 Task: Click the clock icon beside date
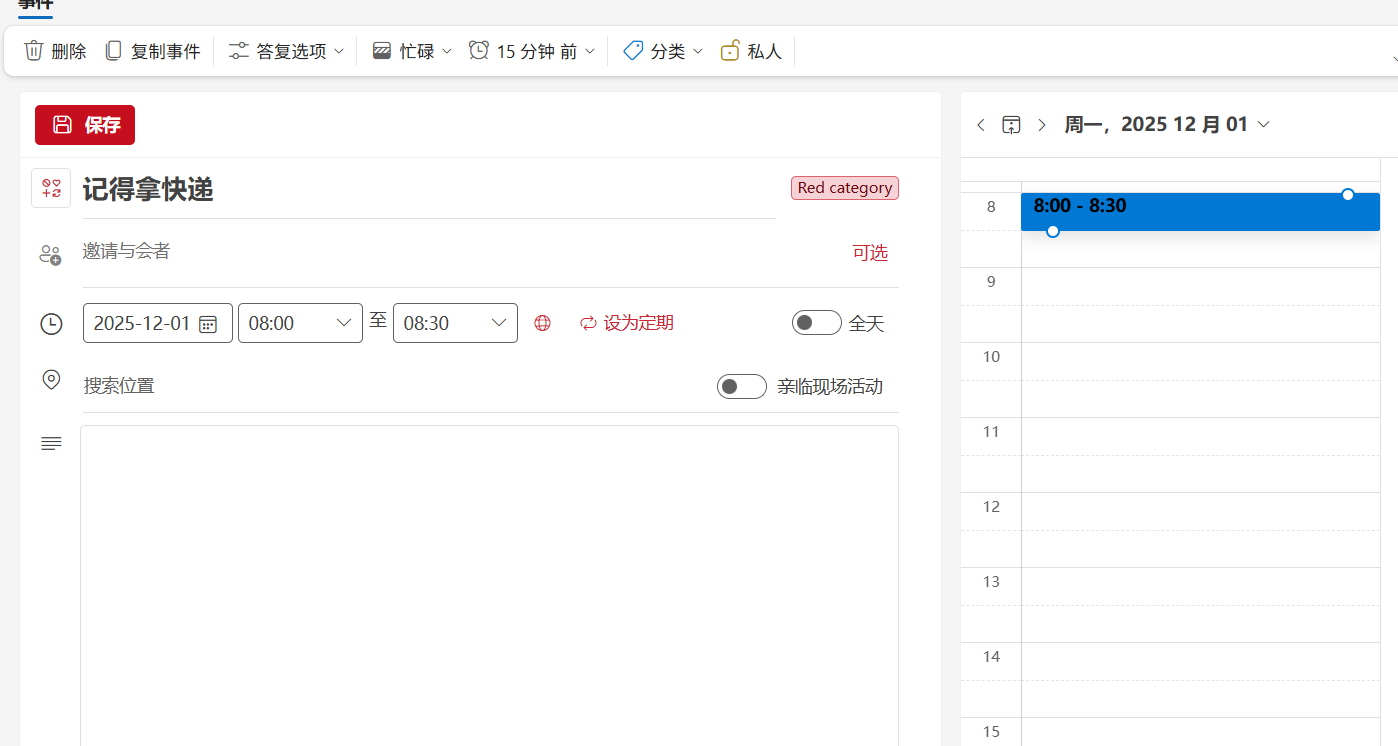51,324
